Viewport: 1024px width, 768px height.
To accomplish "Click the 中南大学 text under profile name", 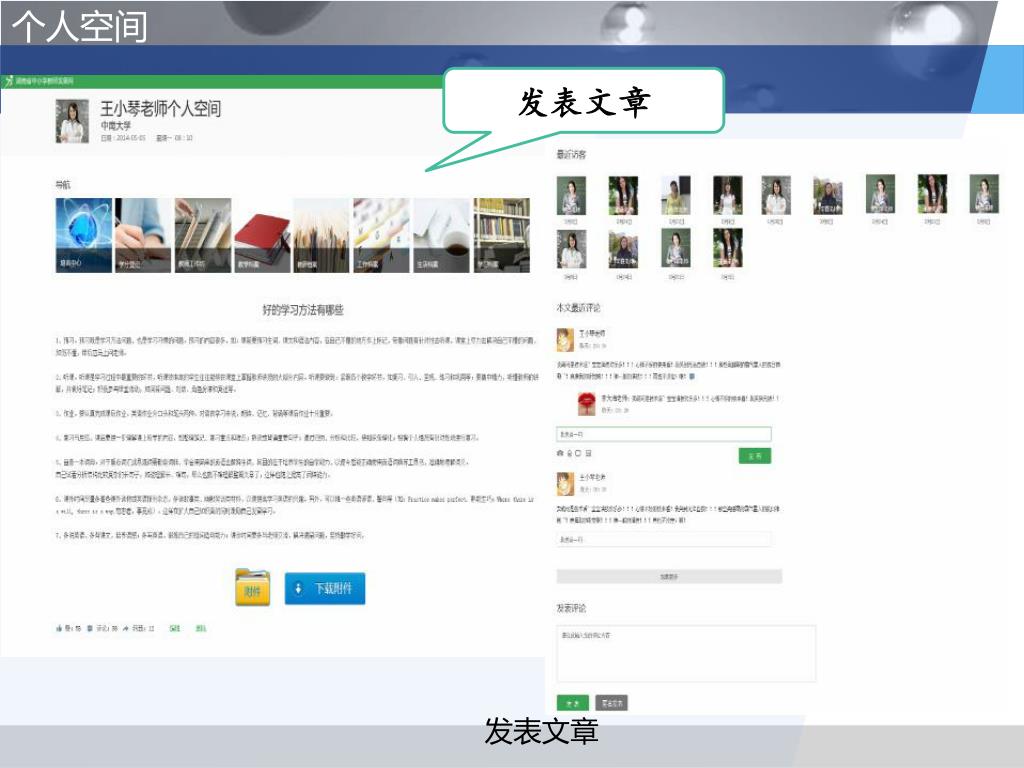I will pyautogui.click(x=116, y=125).
